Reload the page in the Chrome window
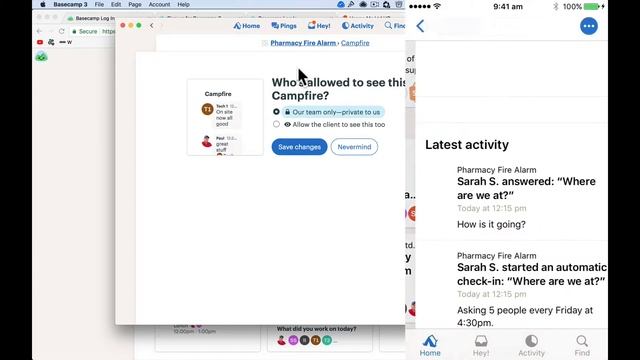This screenshot has height=360, width=640. (x=61, y=31)
